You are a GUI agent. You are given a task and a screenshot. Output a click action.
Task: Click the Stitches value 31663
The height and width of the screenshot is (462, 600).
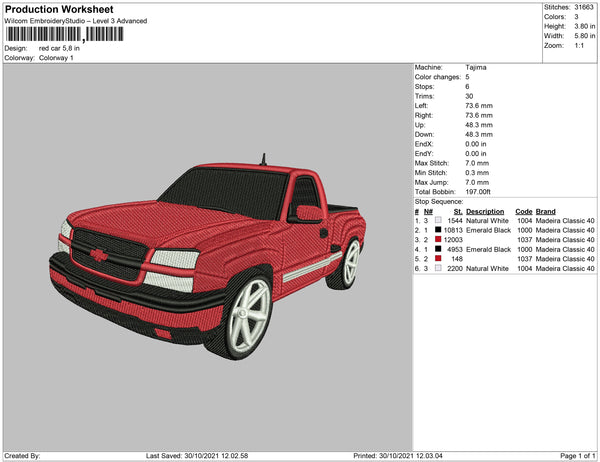coord(584,7)
